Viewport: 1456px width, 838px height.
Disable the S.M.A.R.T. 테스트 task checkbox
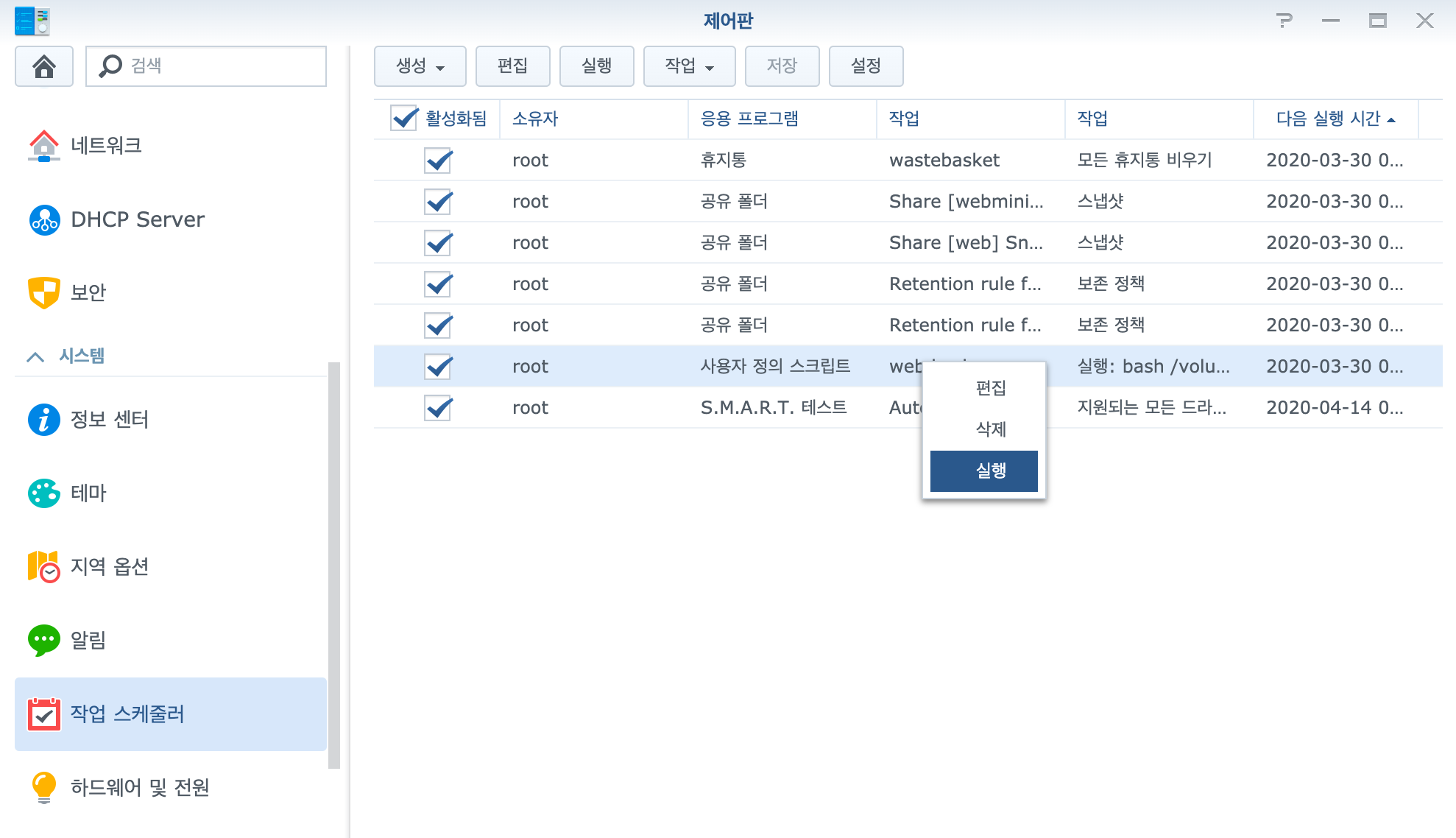coord(438,408)
